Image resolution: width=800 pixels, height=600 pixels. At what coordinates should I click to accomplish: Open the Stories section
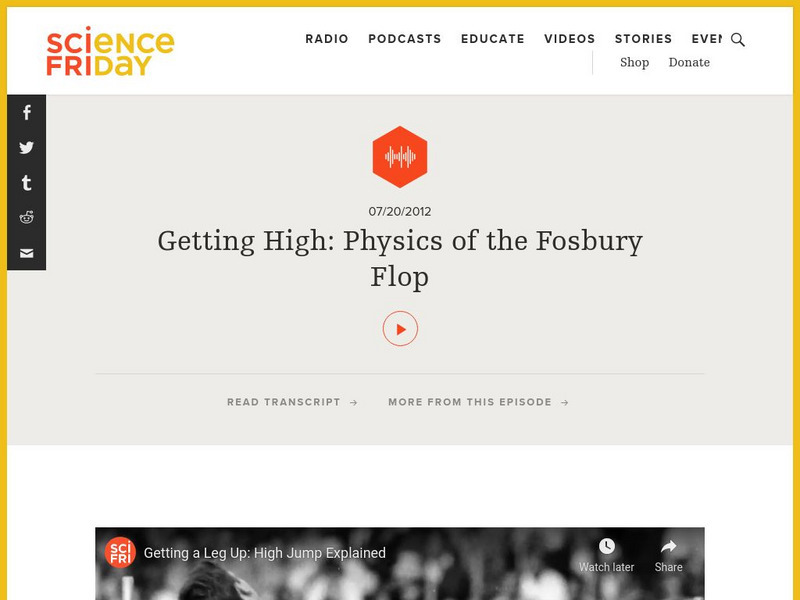pos(644,39)
